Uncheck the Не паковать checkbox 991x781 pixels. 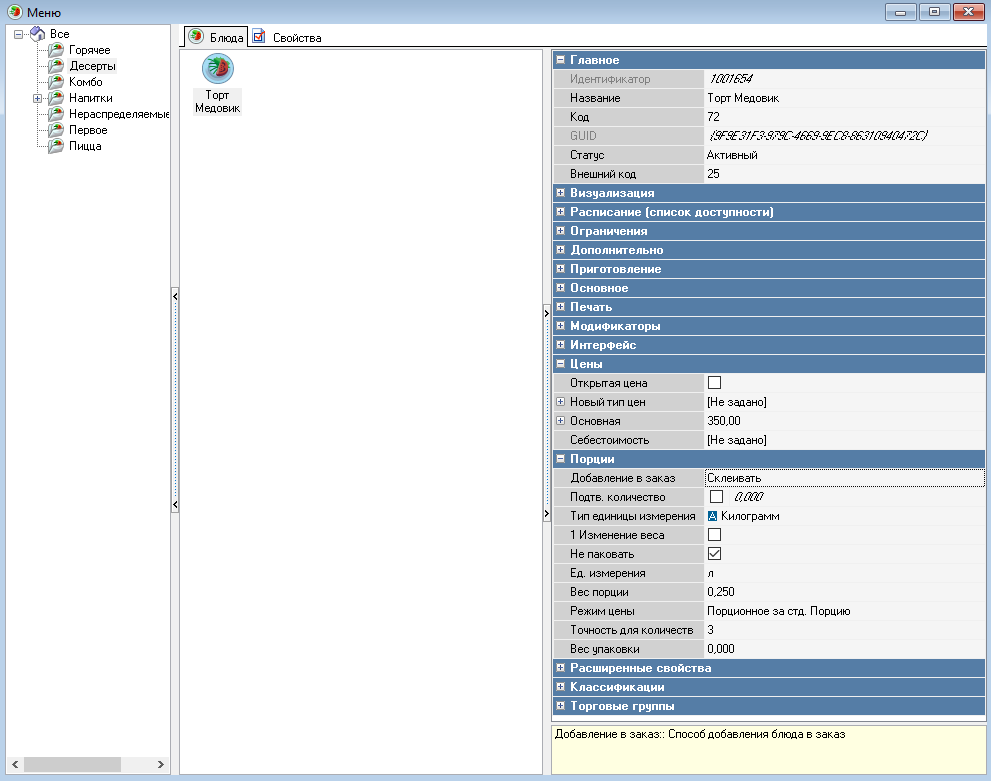(x=714, y=554)
